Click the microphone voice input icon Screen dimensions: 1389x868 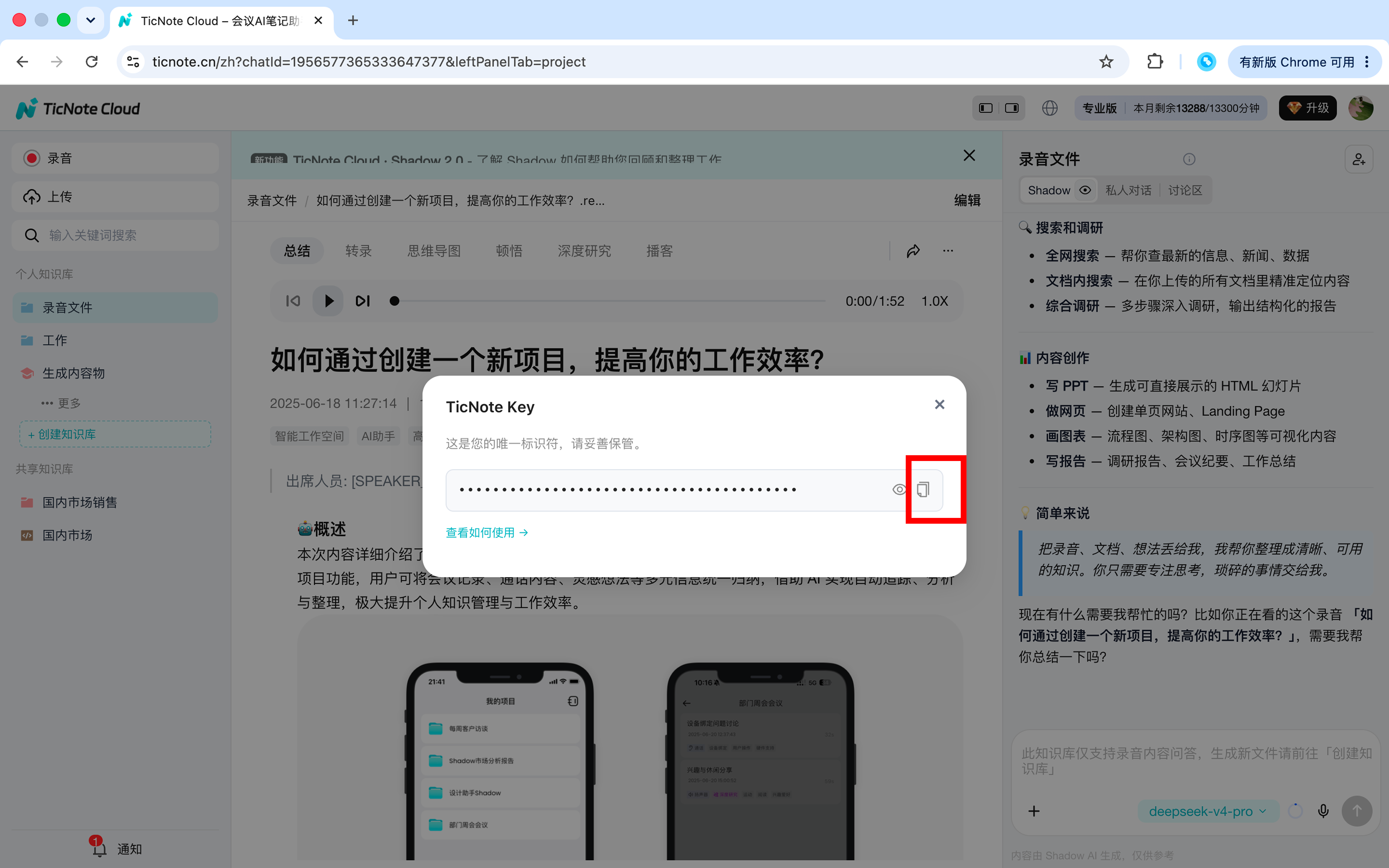click(x=1323, y=811)
